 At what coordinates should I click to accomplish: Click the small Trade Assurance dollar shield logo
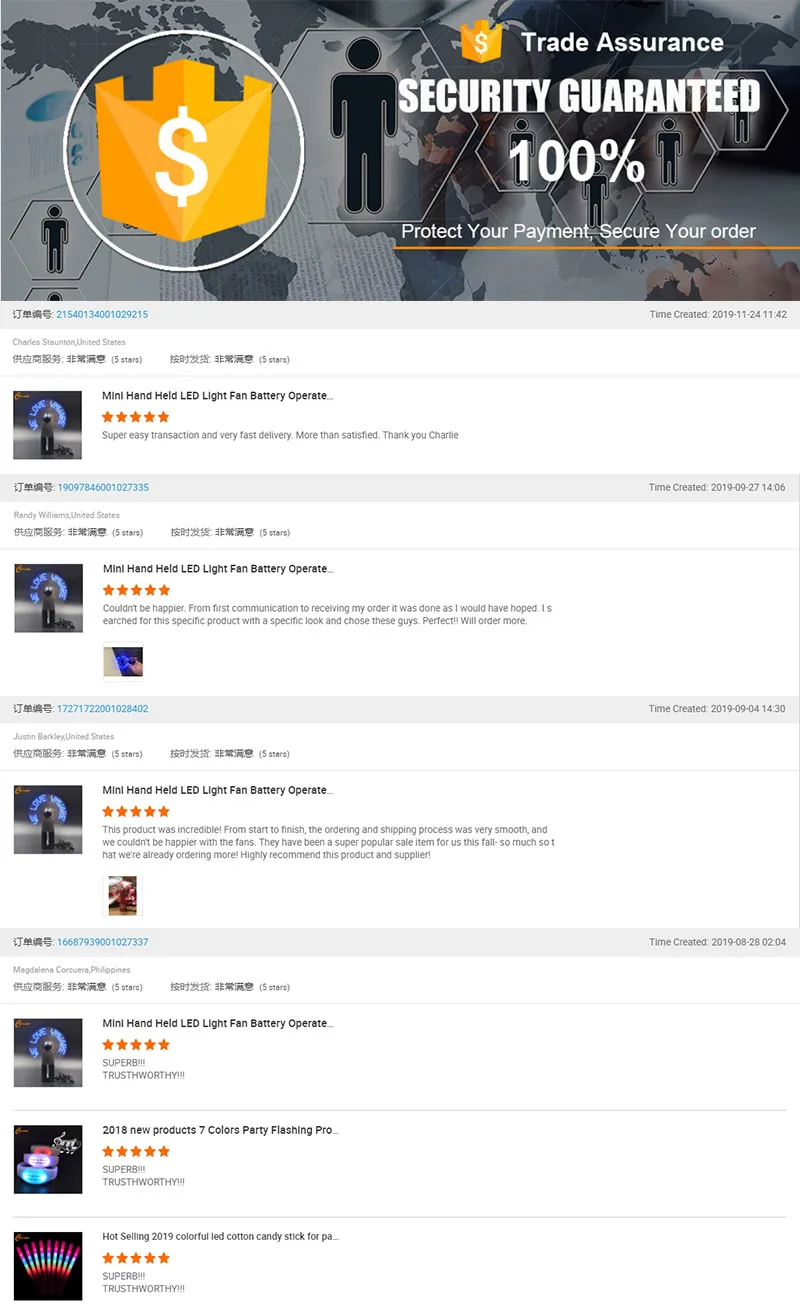click(x=482, y=41)
